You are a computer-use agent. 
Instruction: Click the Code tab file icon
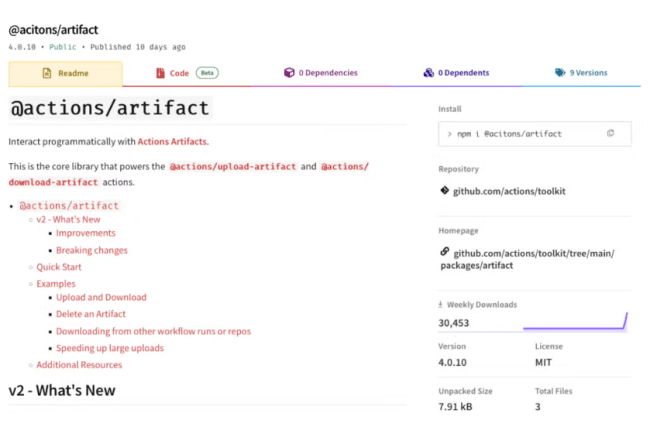[x=159, y=73]
